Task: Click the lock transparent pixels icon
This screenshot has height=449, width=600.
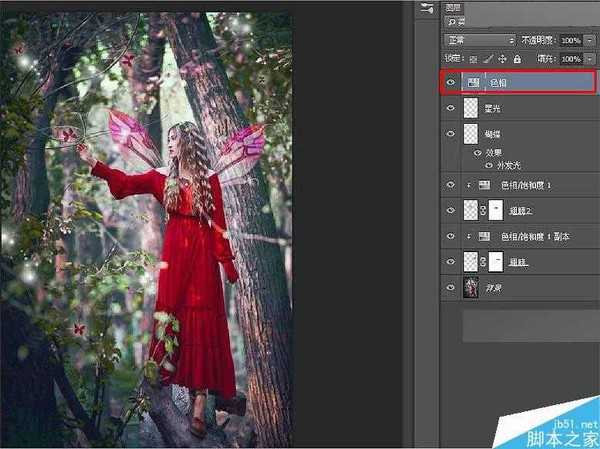Action: coord(475,58)
